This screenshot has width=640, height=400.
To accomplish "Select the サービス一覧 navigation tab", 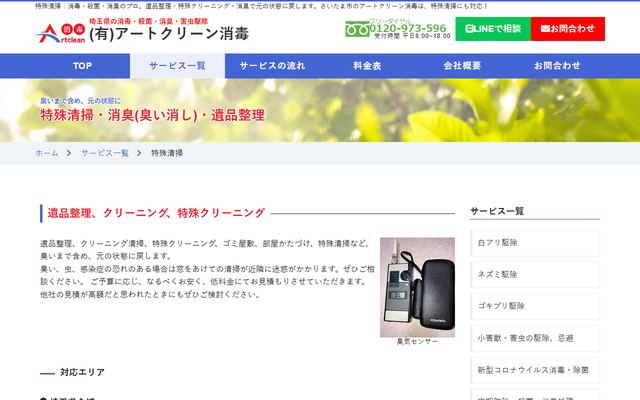I will (x=177, y=66).
